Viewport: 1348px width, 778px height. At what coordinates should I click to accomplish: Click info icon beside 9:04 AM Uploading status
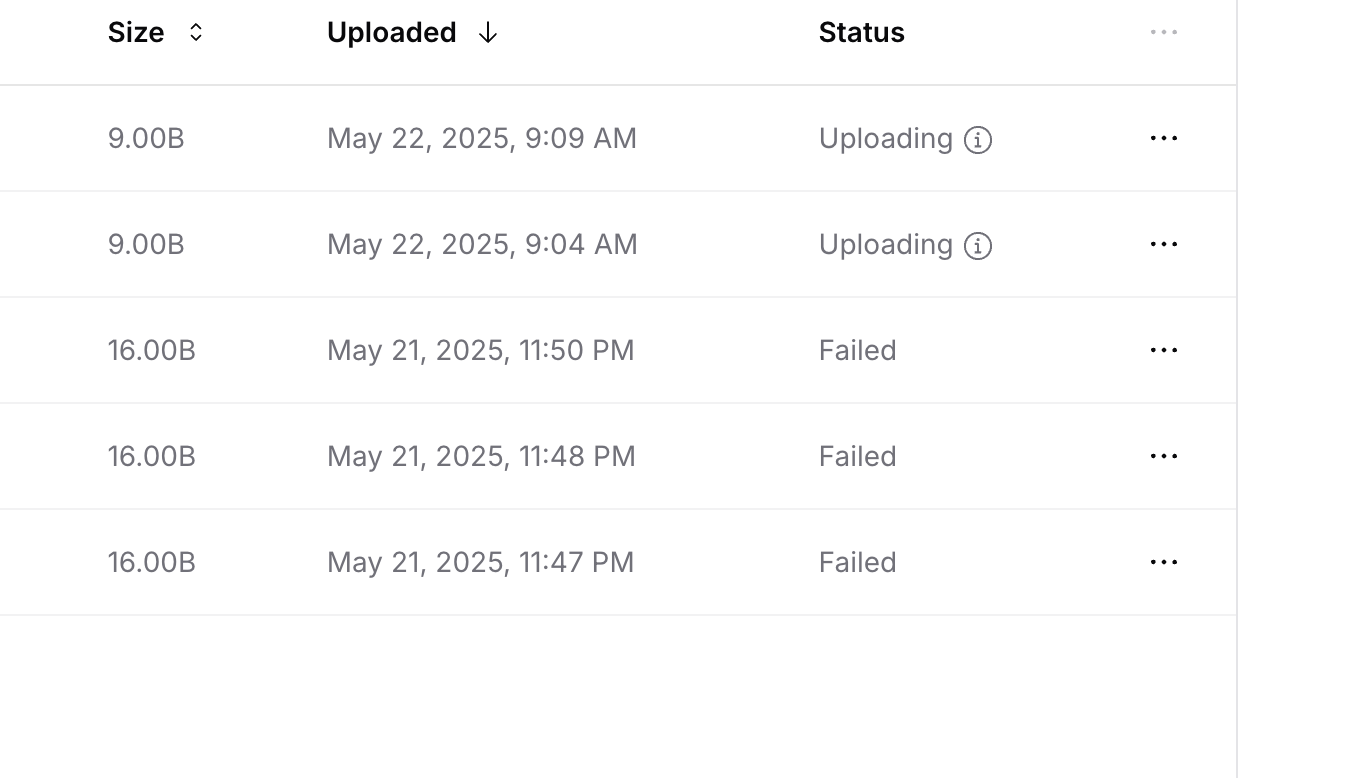pos(977,246)
